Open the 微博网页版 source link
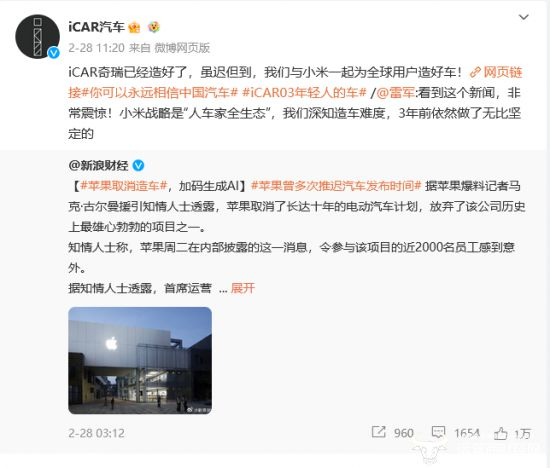This screenshot has height=468, width=550. coord(182,48)
